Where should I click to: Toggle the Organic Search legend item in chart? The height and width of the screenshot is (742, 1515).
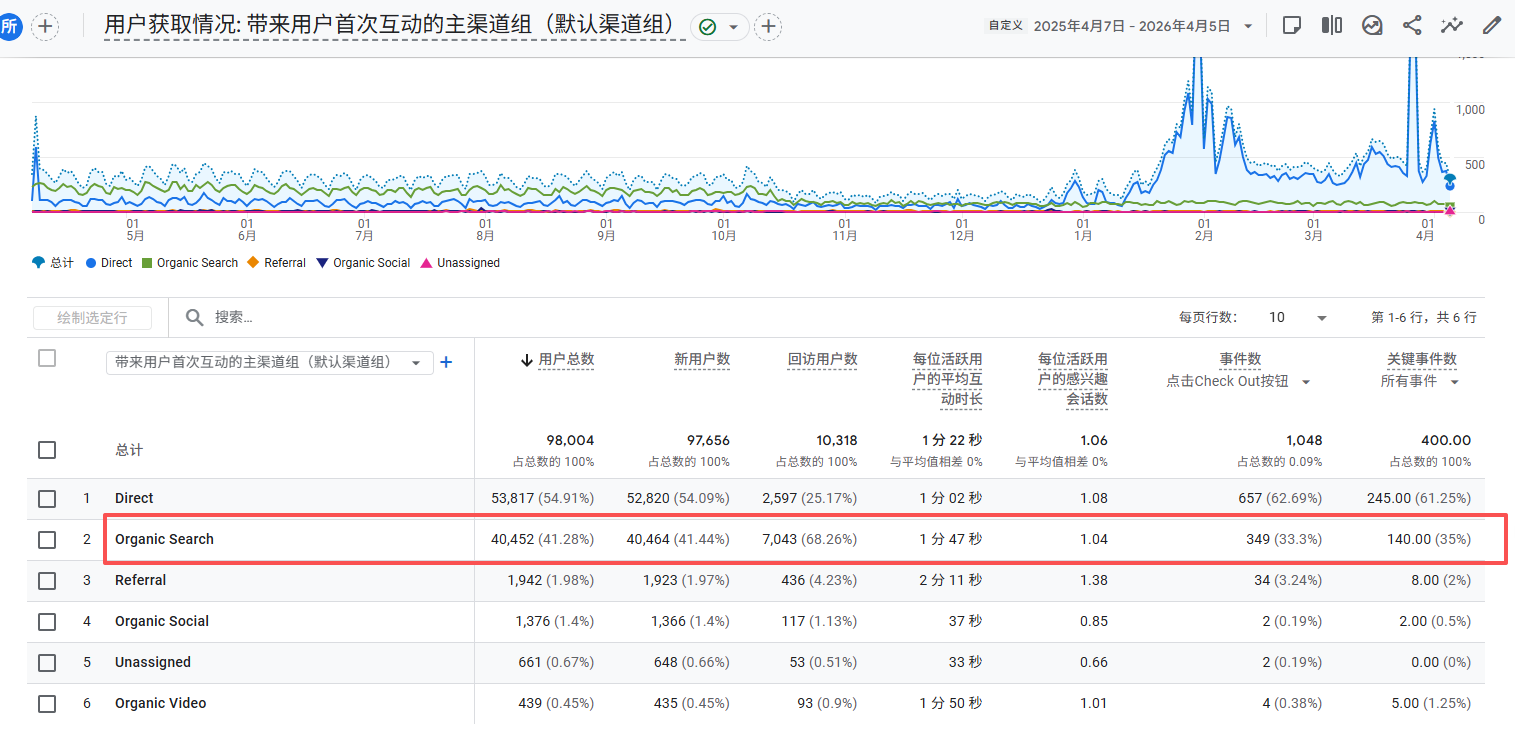click(x=189, y=263)
